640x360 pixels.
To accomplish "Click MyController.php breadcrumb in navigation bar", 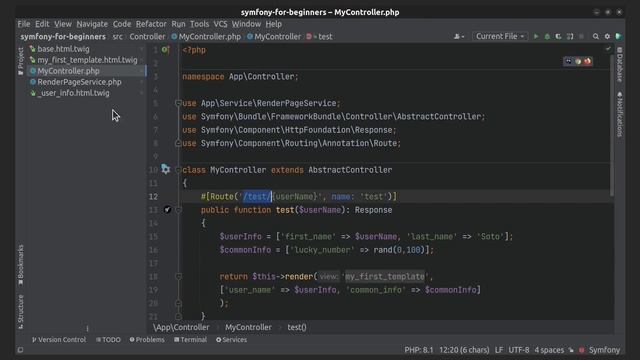I will 206,37.
